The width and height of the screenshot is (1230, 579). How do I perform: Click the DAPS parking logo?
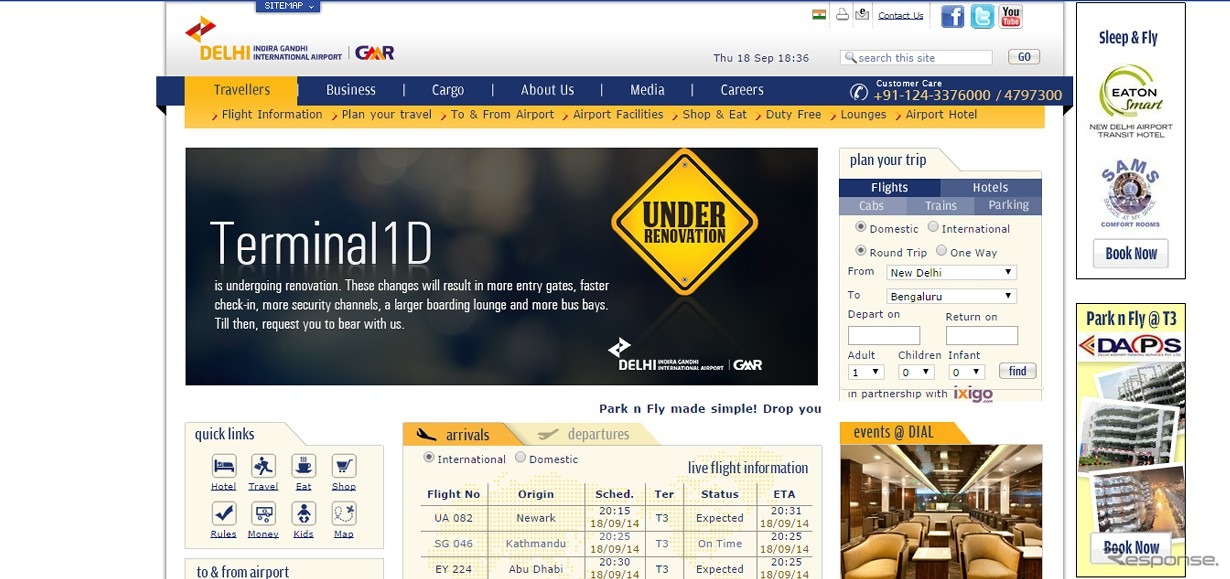[1130, 347]
